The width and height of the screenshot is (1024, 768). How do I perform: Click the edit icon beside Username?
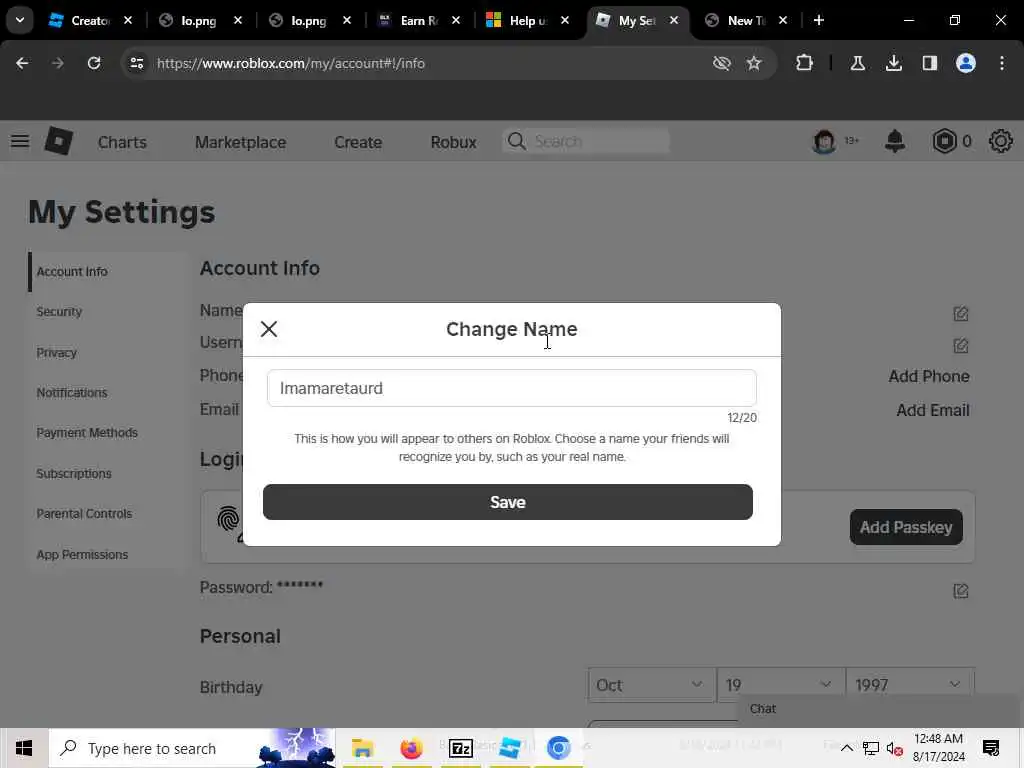pos(961,345)
